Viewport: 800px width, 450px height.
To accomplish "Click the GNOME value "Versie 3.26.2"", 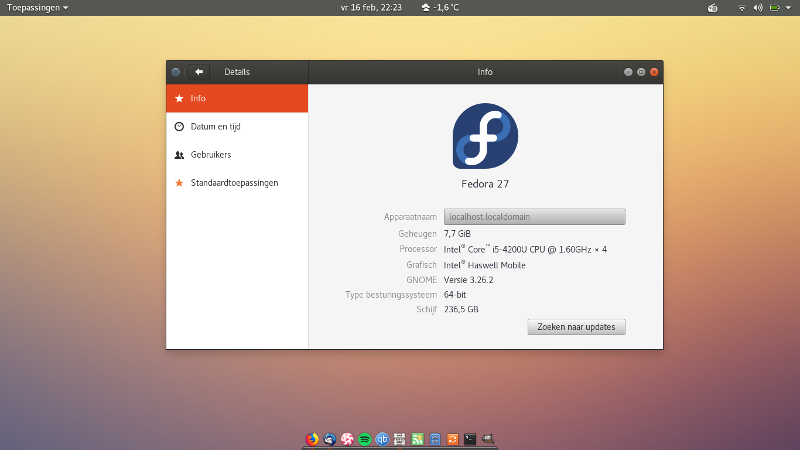I will coord(468,280).
